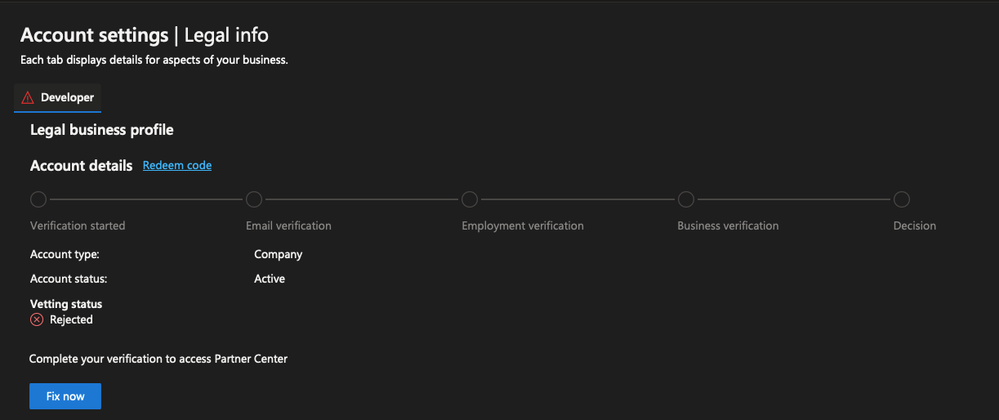
Task: Click the Active account status value
Action: click(269, 279)
